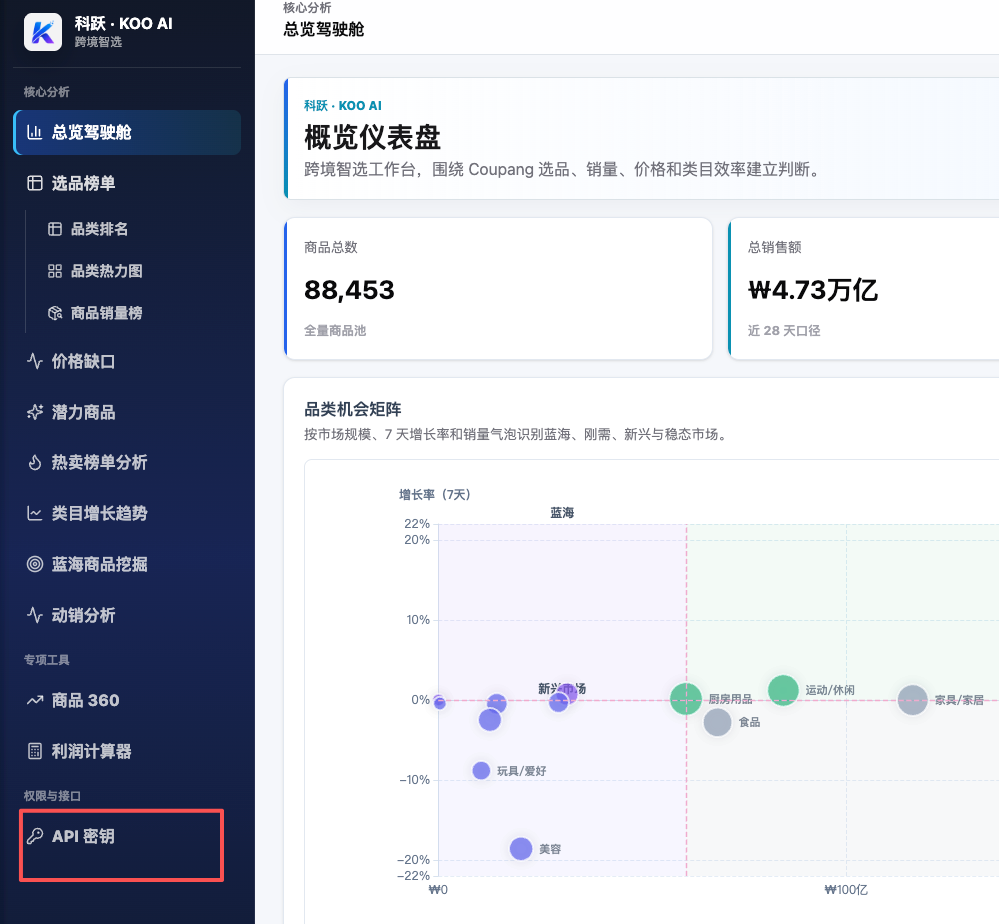Viewport: 999px width, 924px height.
Task: Click the 利润计算器 calculator icon
Action: 34,752
